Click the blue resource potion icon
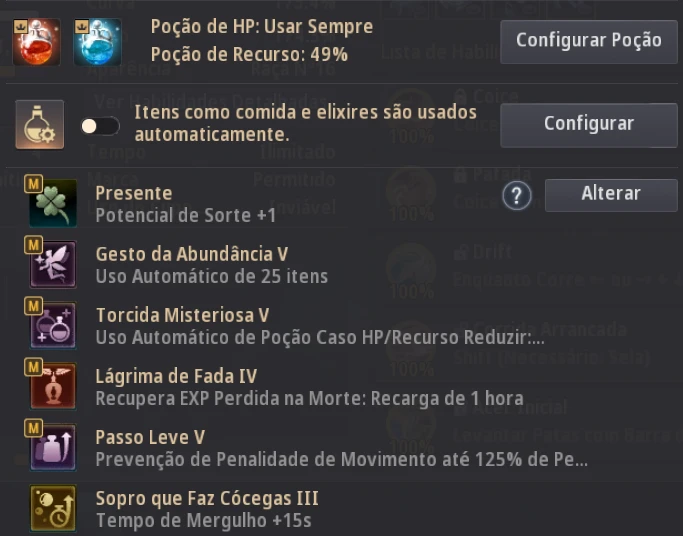 pos(98,42)
